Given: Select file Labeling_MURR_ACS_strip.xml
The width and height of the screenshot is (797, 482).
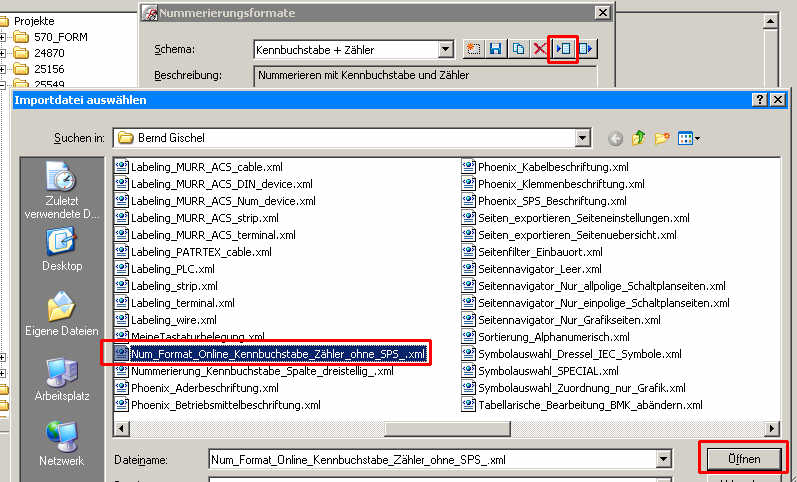Looking at the screenshot, I should click(197, 218).
